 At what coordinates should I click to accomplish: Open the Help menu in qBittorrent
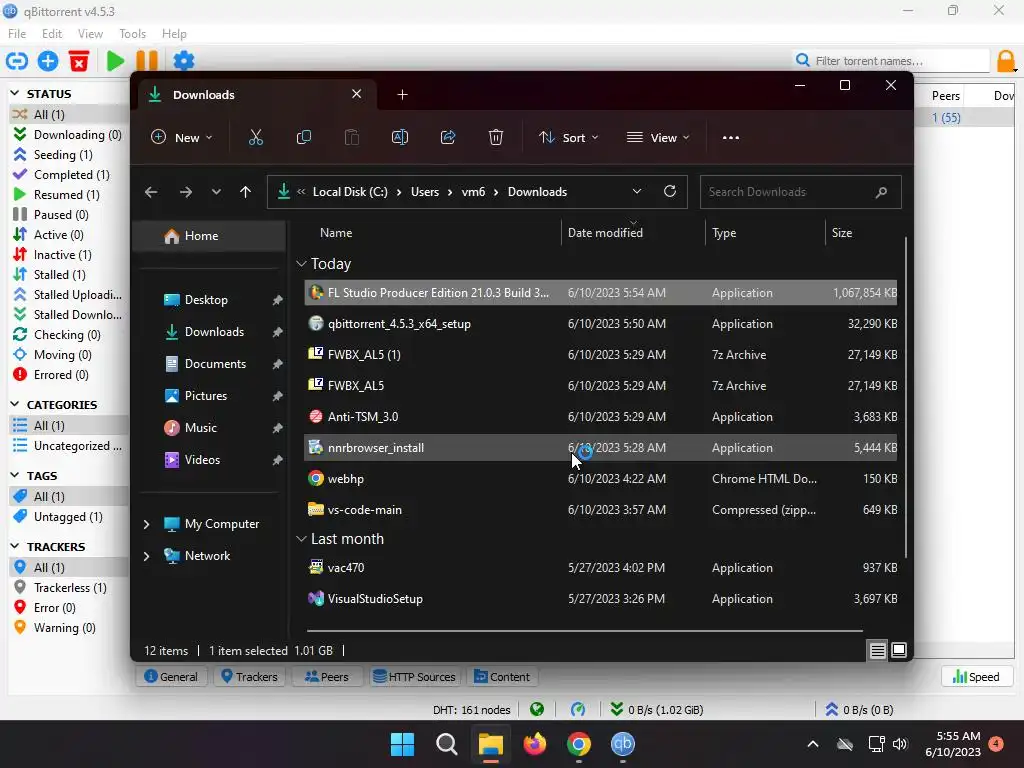[x=174, y=34]
